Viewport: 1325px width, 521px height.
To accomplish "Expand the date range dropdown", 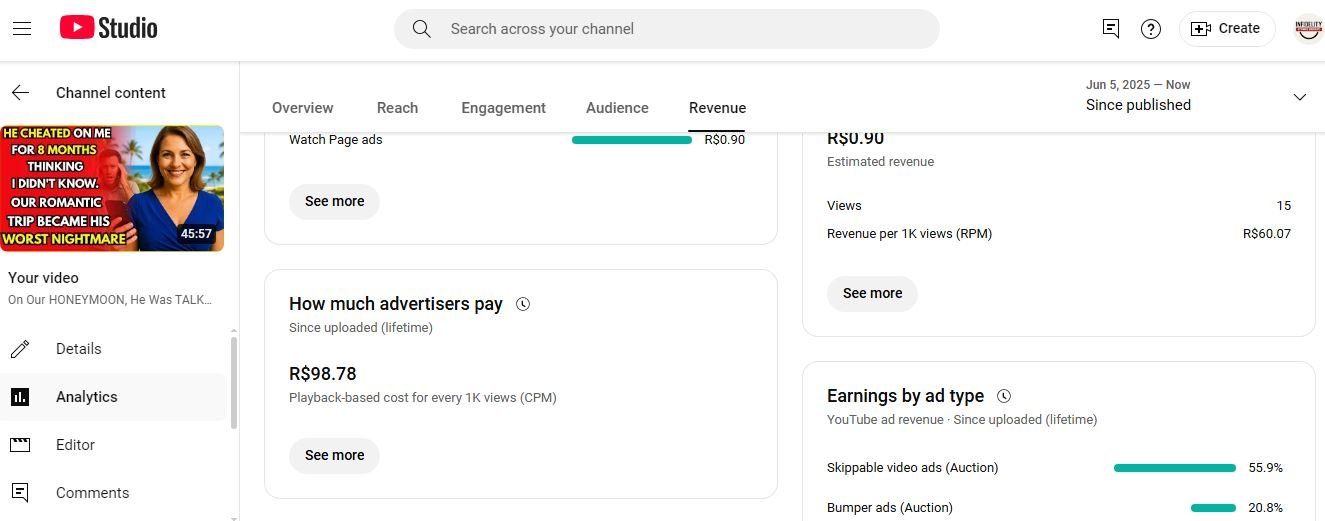I will (1299, 97).
